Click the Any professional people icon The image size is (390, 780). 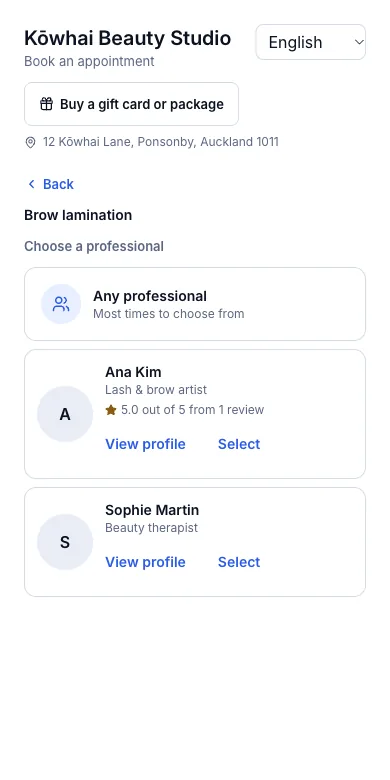click(61, 304)
